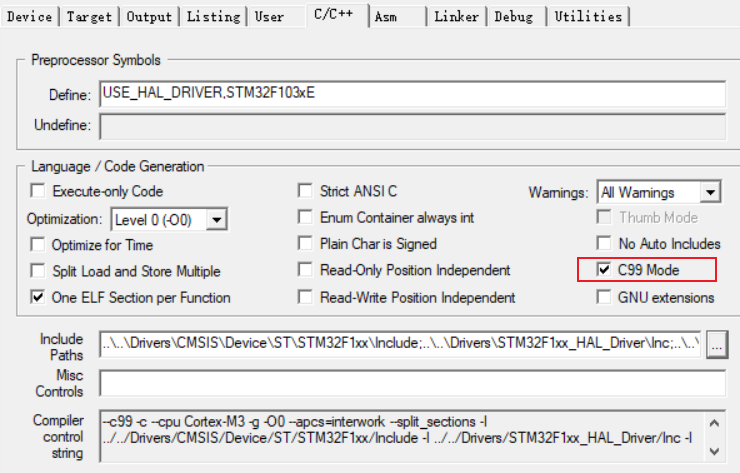Select the Debug tab

click(x=513, y=16)
